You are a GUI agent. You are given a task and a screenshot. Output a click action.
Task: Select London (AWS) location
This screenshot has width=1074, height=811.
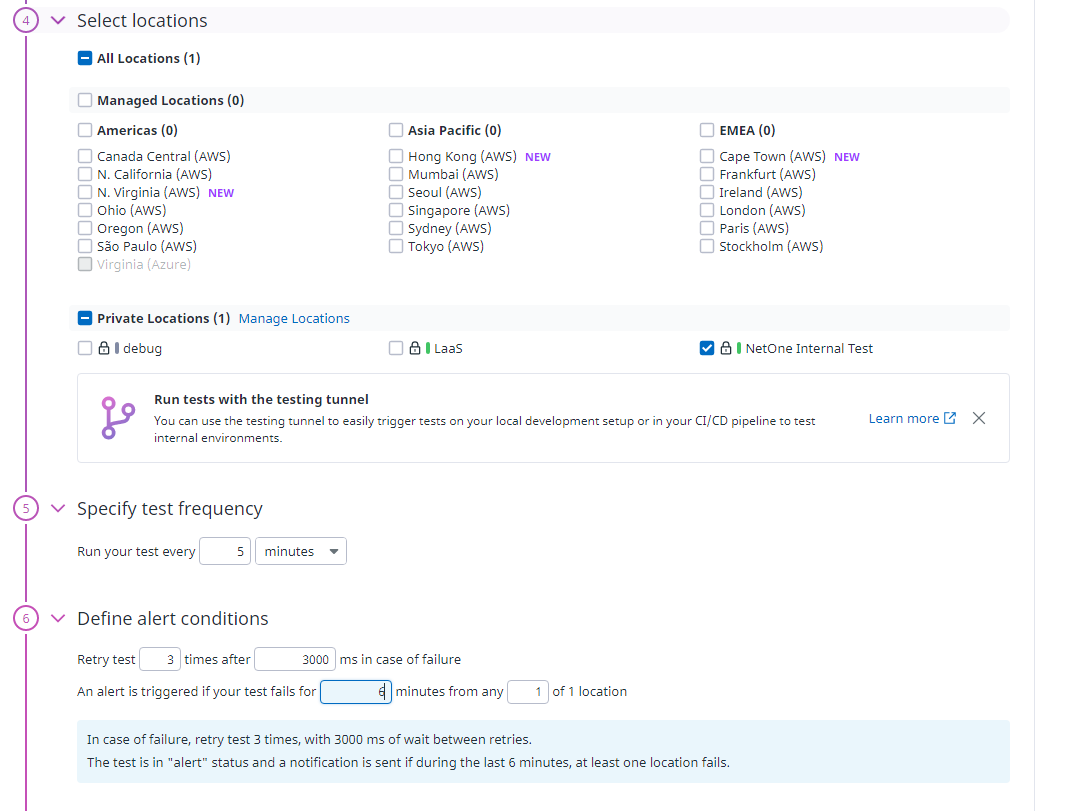point(707,210)
